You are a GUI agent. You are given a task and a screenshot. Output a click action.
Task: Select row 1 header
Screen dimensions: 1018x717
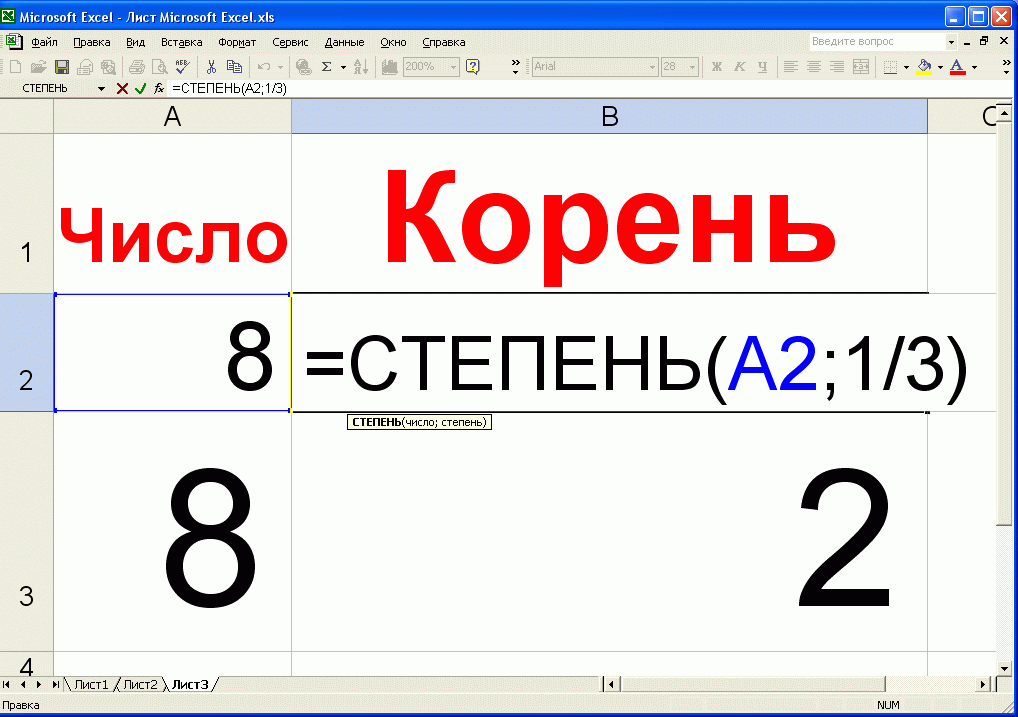[x=26, y=214]
